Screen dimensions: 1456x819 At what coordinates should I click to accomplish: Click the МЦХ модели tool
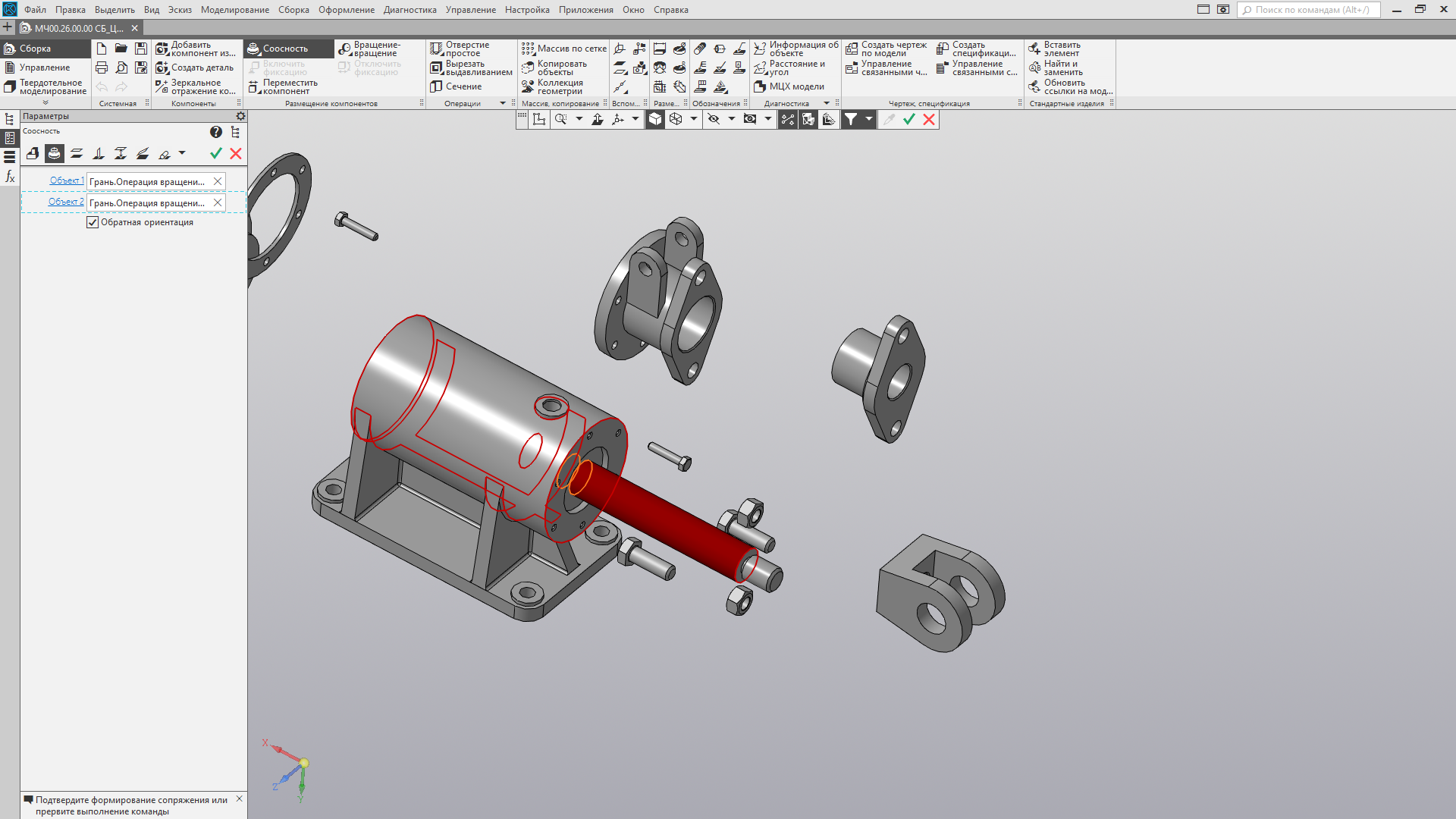pos(789,86)
